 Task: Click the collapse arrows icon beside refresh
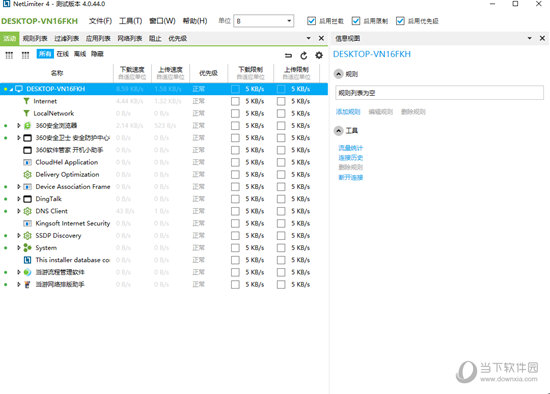(288, 55)
